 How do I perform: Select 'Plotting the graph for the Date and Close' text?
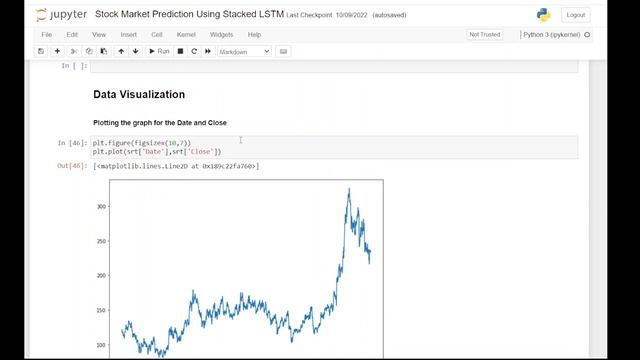tap(160, 122)
